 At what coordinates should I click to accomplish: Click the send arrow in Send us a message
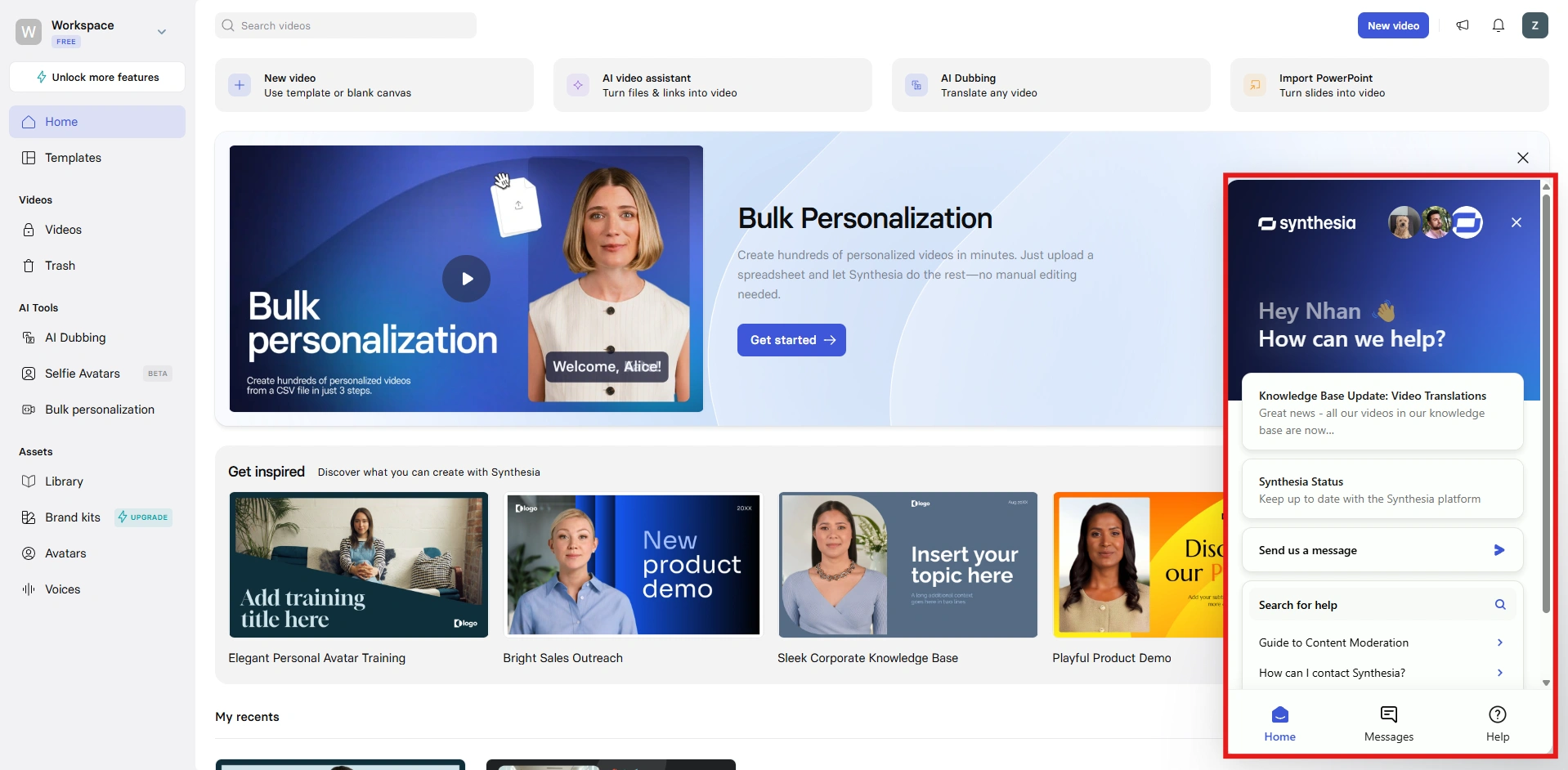pos(1499,550)
